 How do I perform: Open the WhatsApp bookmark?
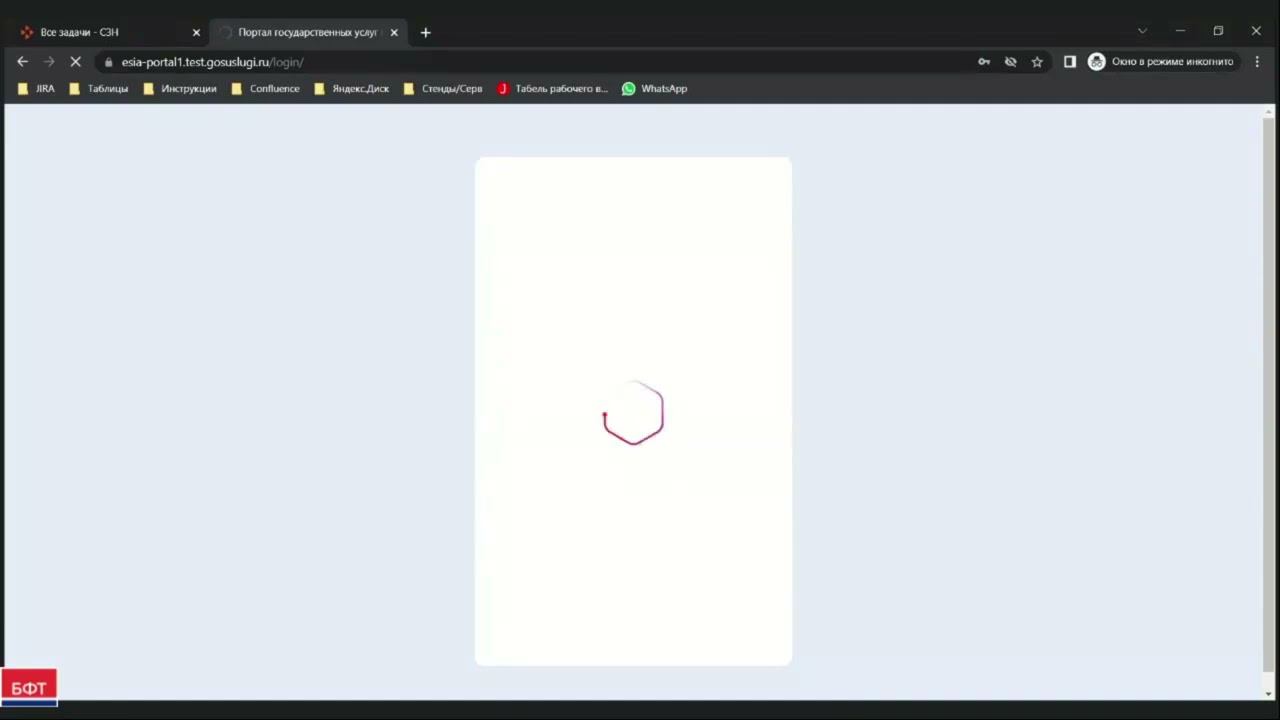(654, 89)
